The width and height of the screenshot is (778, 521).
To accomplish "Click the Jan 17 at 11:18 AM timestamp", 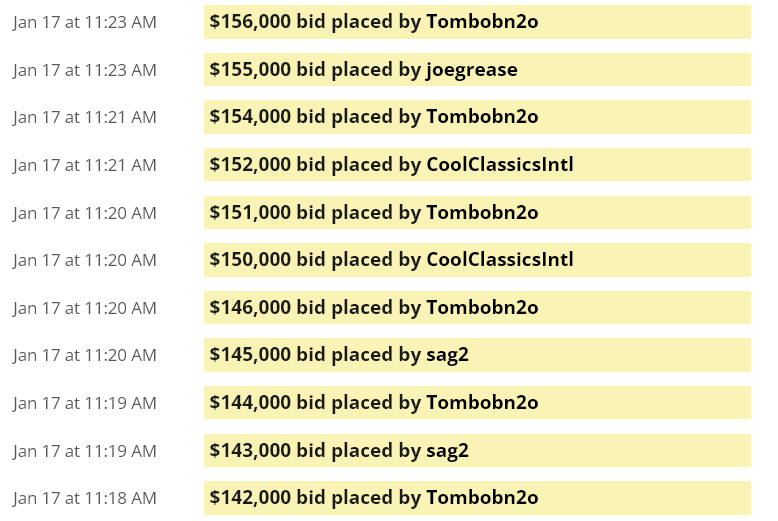I will pyautogui.click(x=85, y=498).
